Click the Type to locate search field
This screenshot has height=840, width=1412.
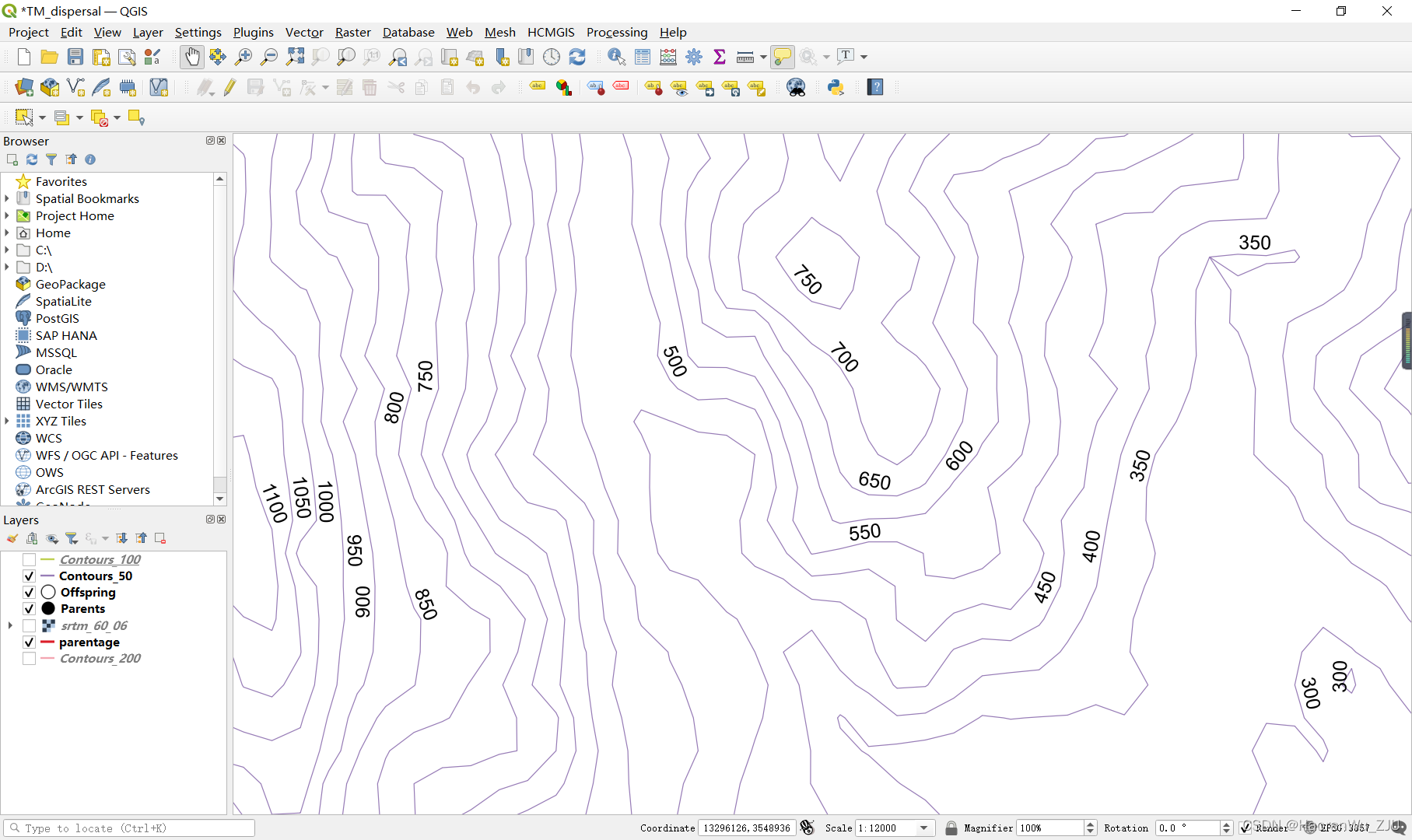coord(129,828)
